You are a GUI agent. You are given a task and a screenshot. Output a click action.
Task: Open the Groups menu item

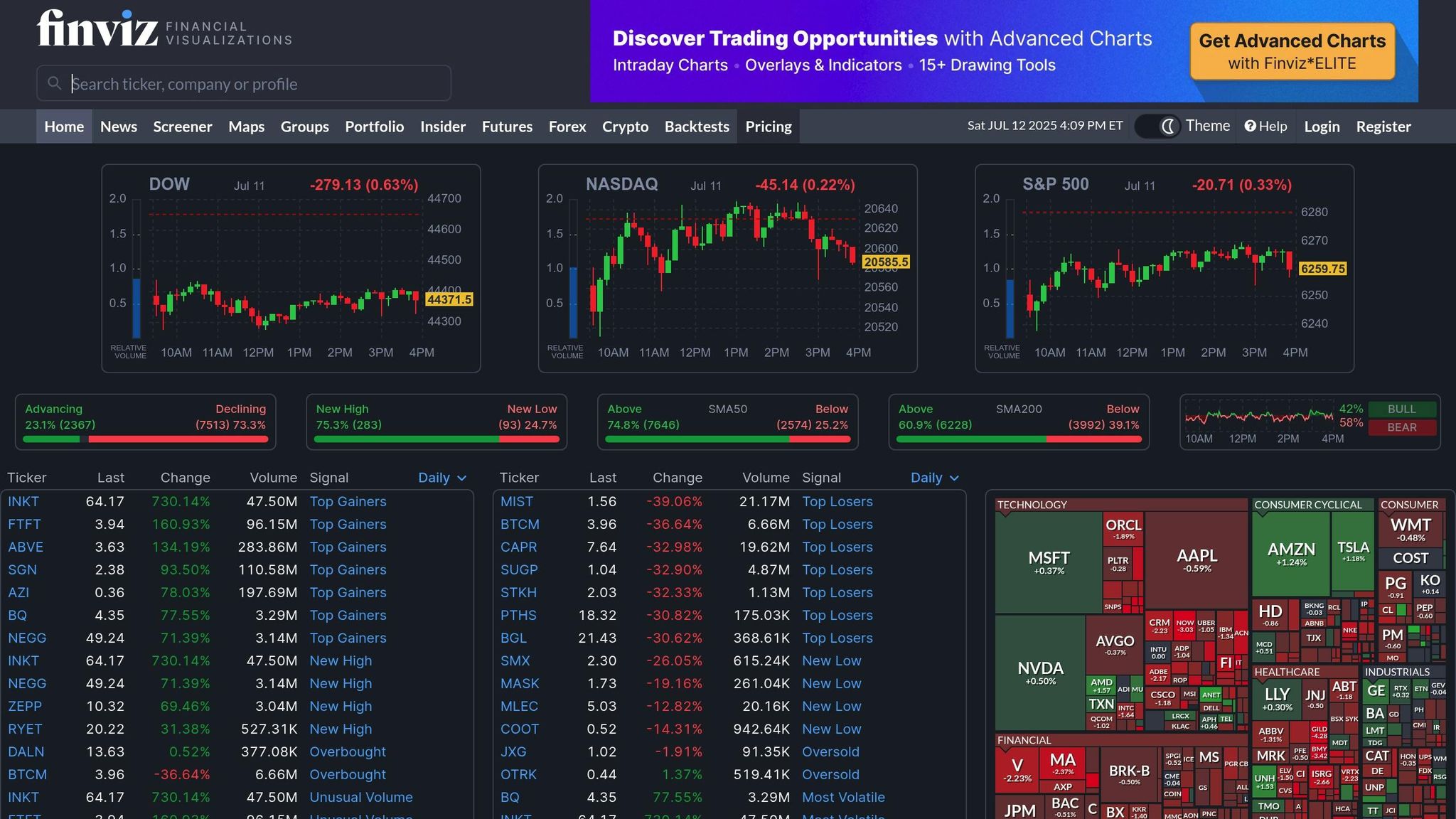point(305,126)
